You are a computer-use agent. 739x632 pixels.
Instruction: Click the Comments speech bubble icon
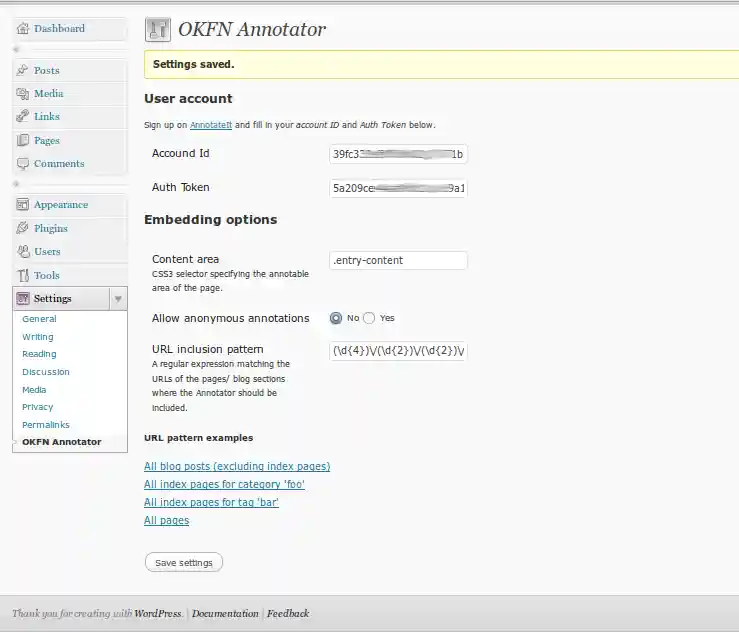[x=23, y=164]
